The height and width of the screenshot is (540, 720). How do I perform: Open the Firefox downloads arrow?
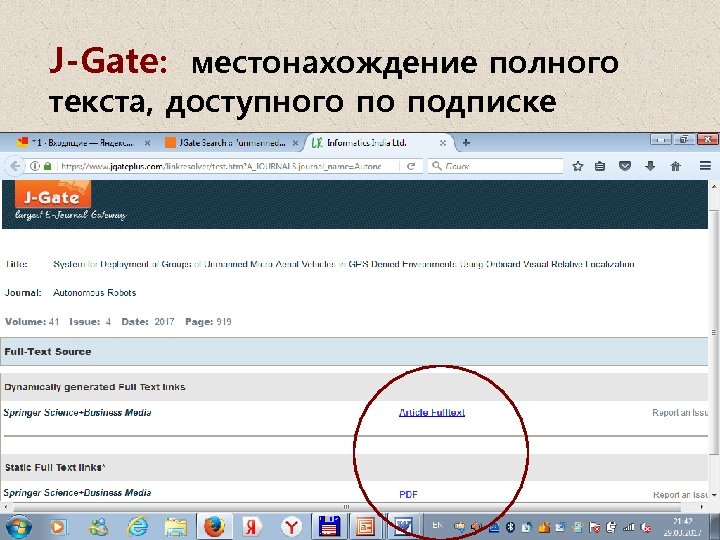coord(650,166)
